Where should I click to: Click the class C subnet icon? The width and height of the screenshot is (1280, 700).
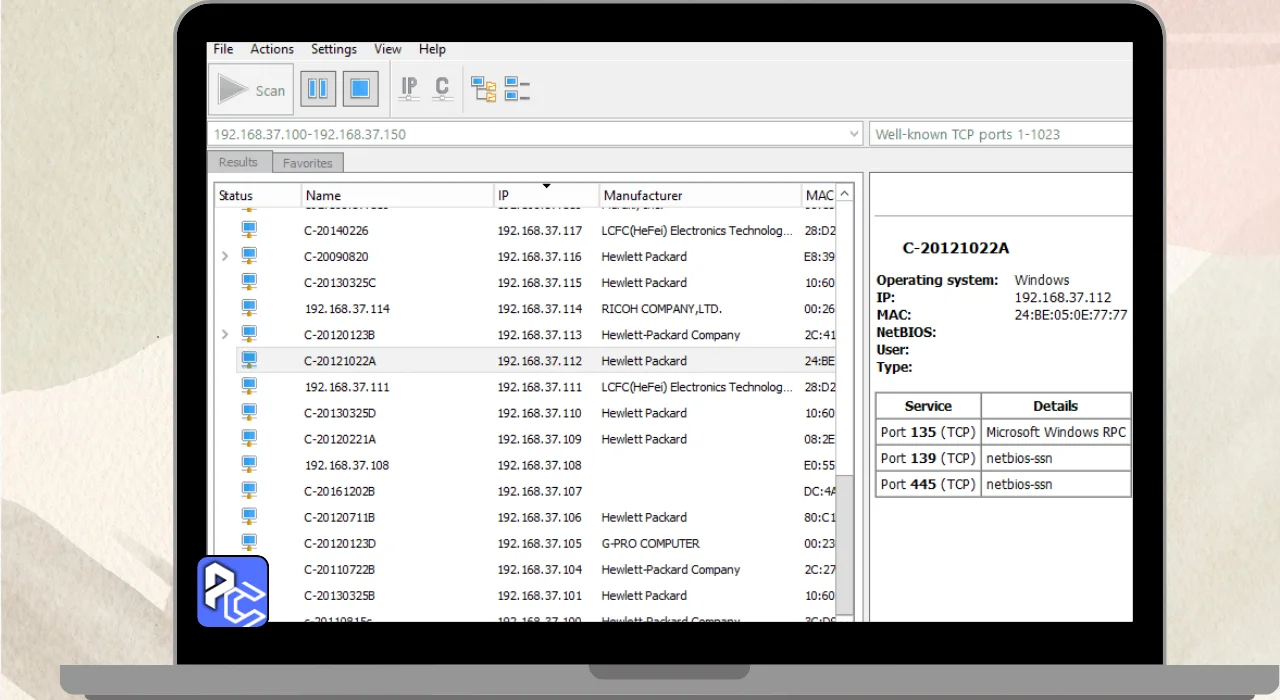(442, 89)
